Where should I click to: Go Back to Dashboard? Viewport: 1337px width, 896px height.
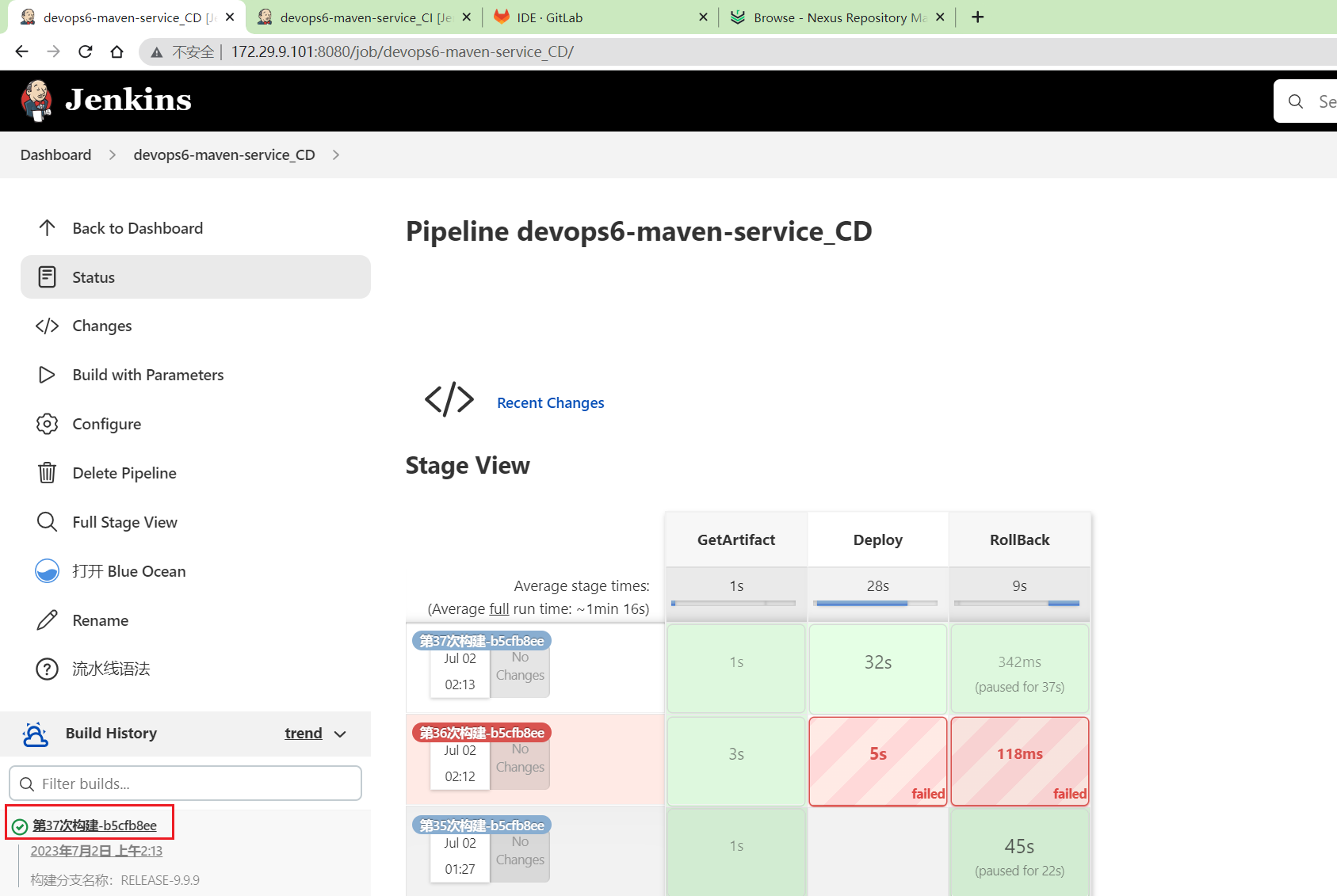pyautogui.click(x=196, y=228)
